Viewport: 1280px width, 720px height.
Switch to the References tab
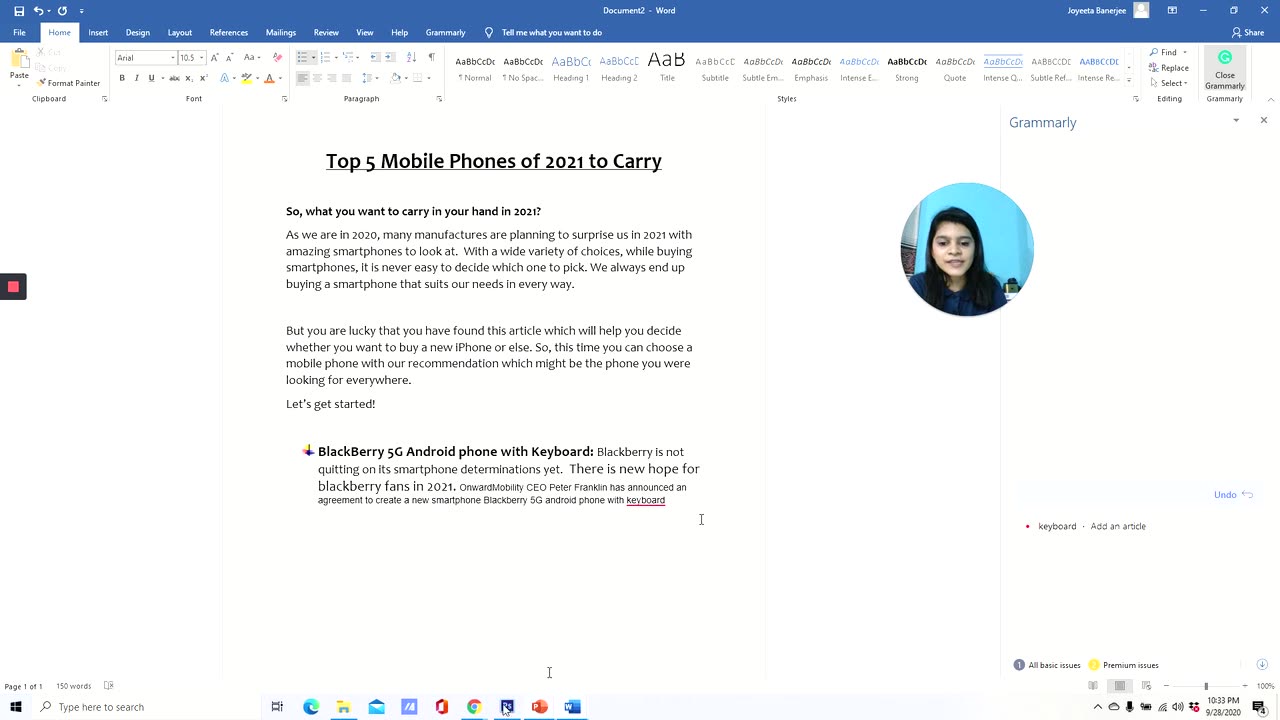229,32
